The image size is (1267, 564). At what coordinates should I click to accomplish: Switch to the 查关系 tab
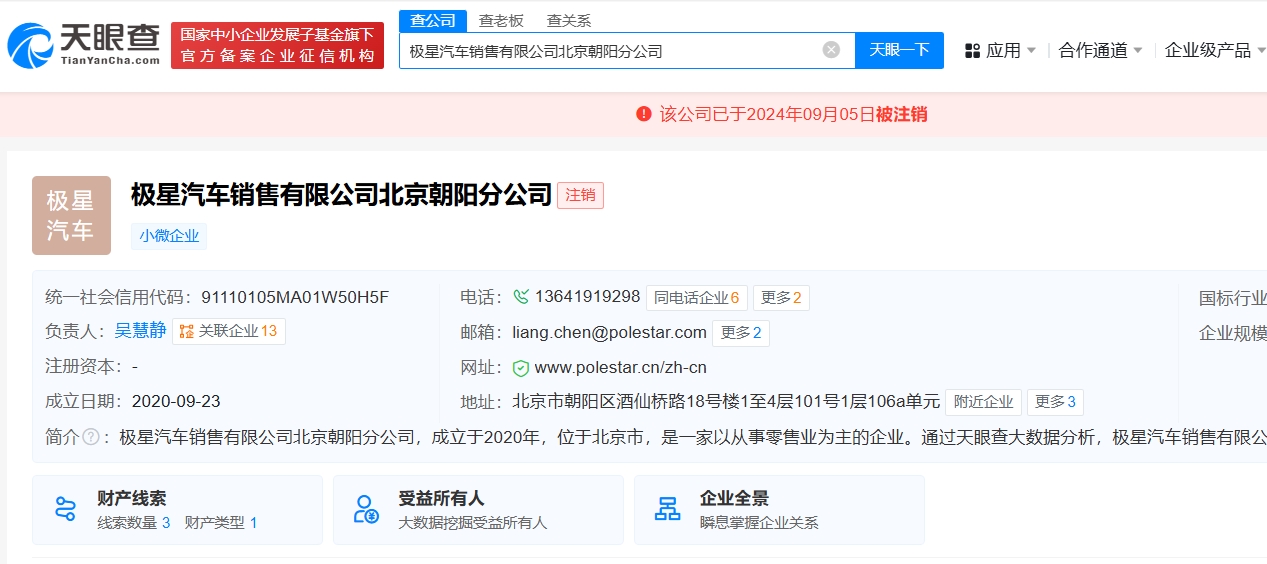(x=569, y=20)
